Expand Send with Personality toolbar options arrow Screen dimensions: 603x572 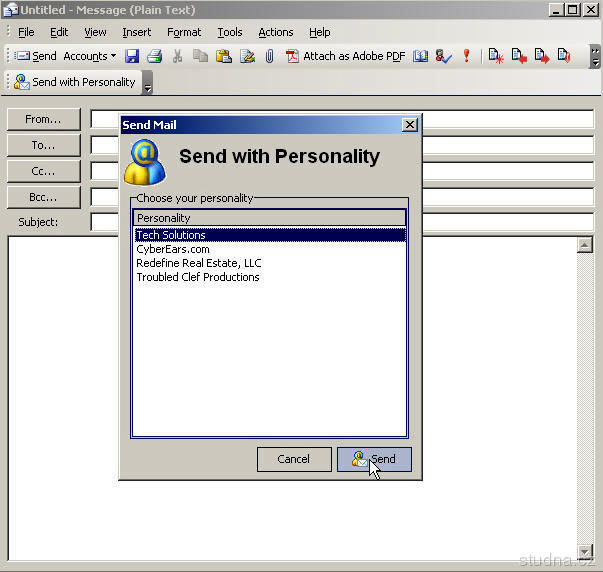click(148, 82)
